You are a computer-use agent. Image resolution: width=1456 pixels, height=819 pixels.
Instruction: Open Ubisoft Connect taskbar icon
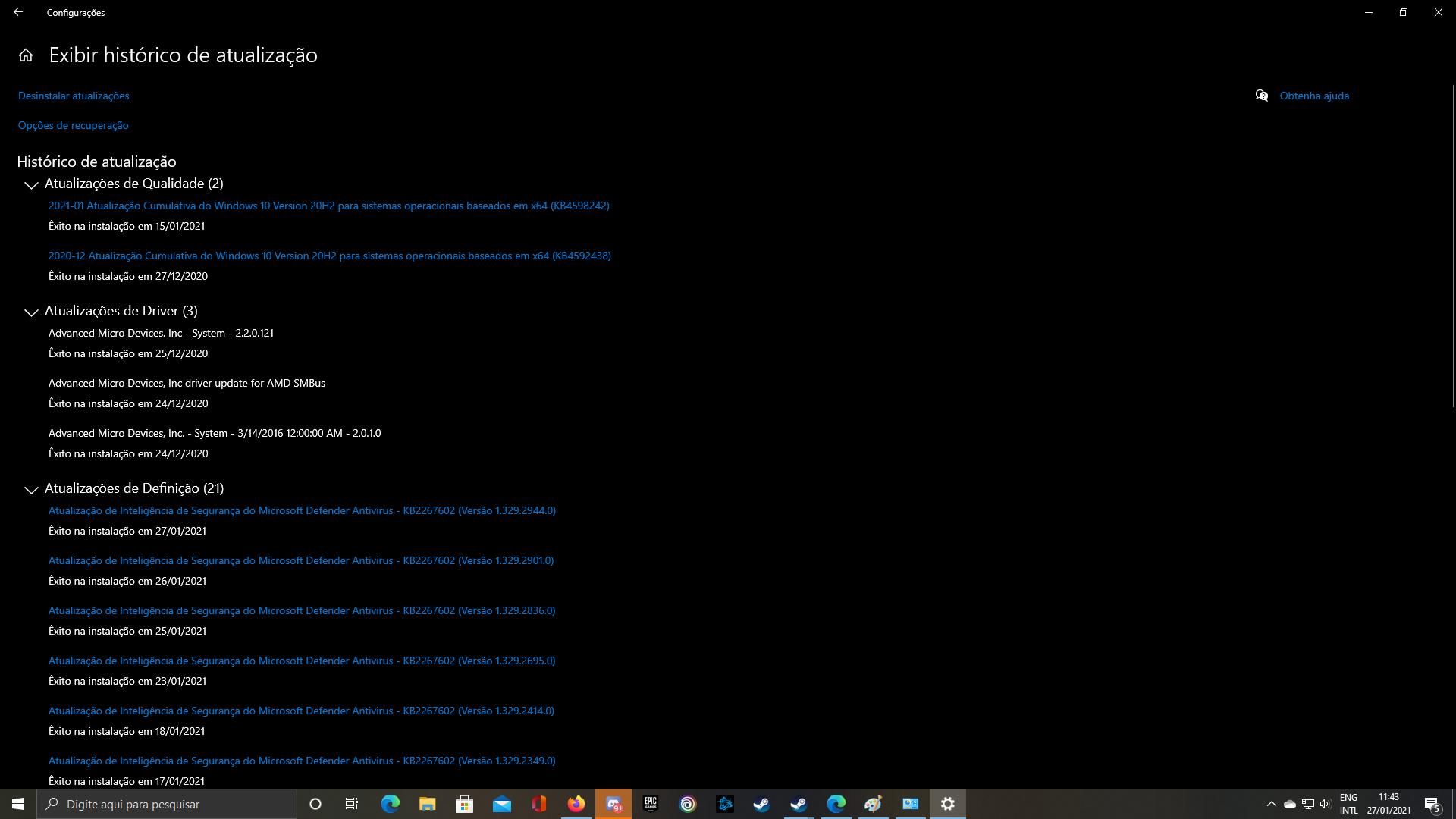[x=688, y=804]
